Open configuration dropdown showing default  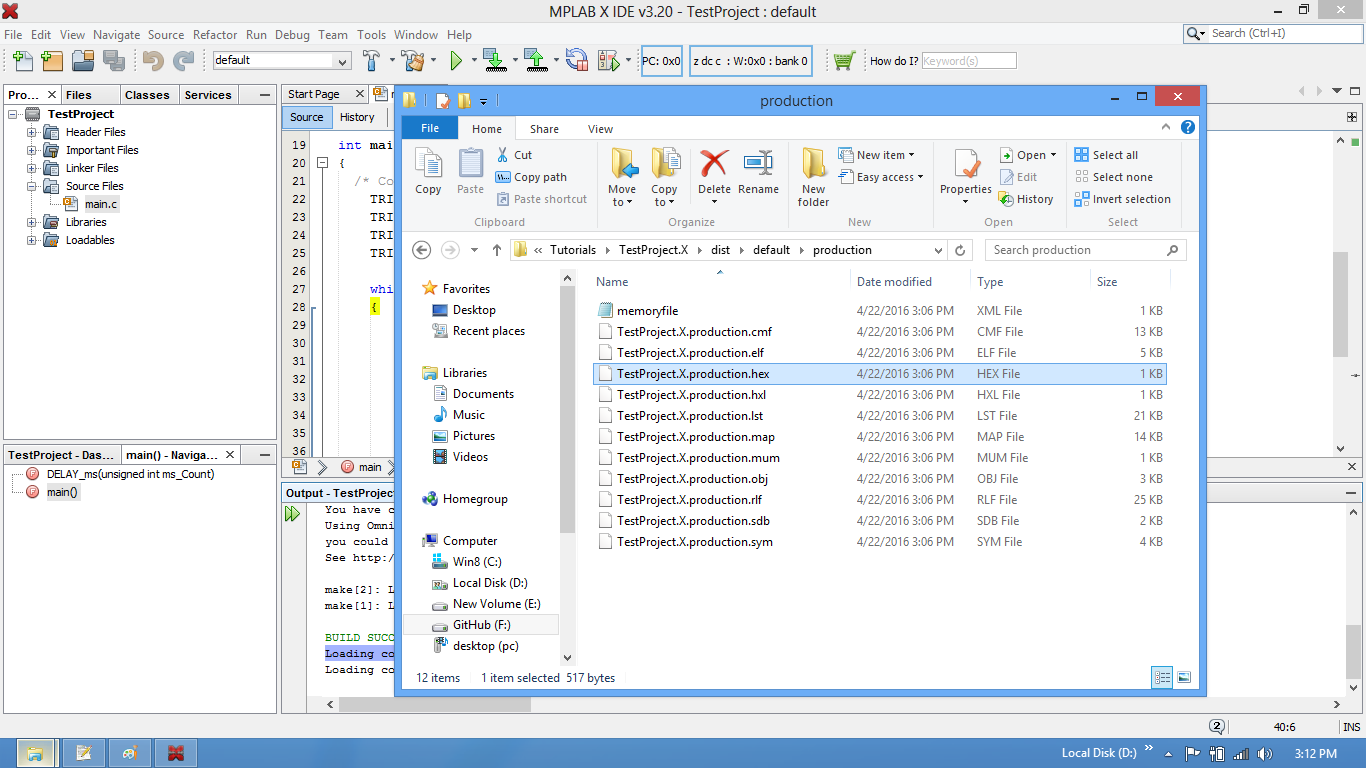click(x=343, y=61)
